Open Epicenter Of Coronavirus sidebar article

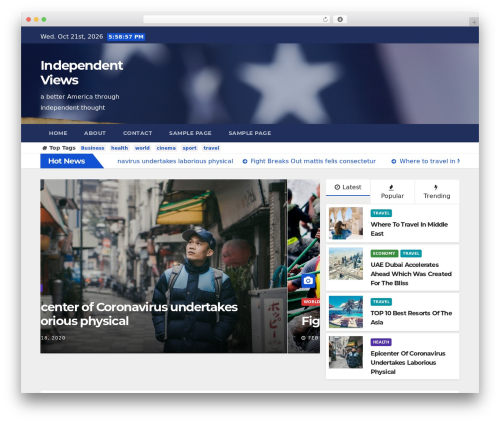click(x=408, y=363)
